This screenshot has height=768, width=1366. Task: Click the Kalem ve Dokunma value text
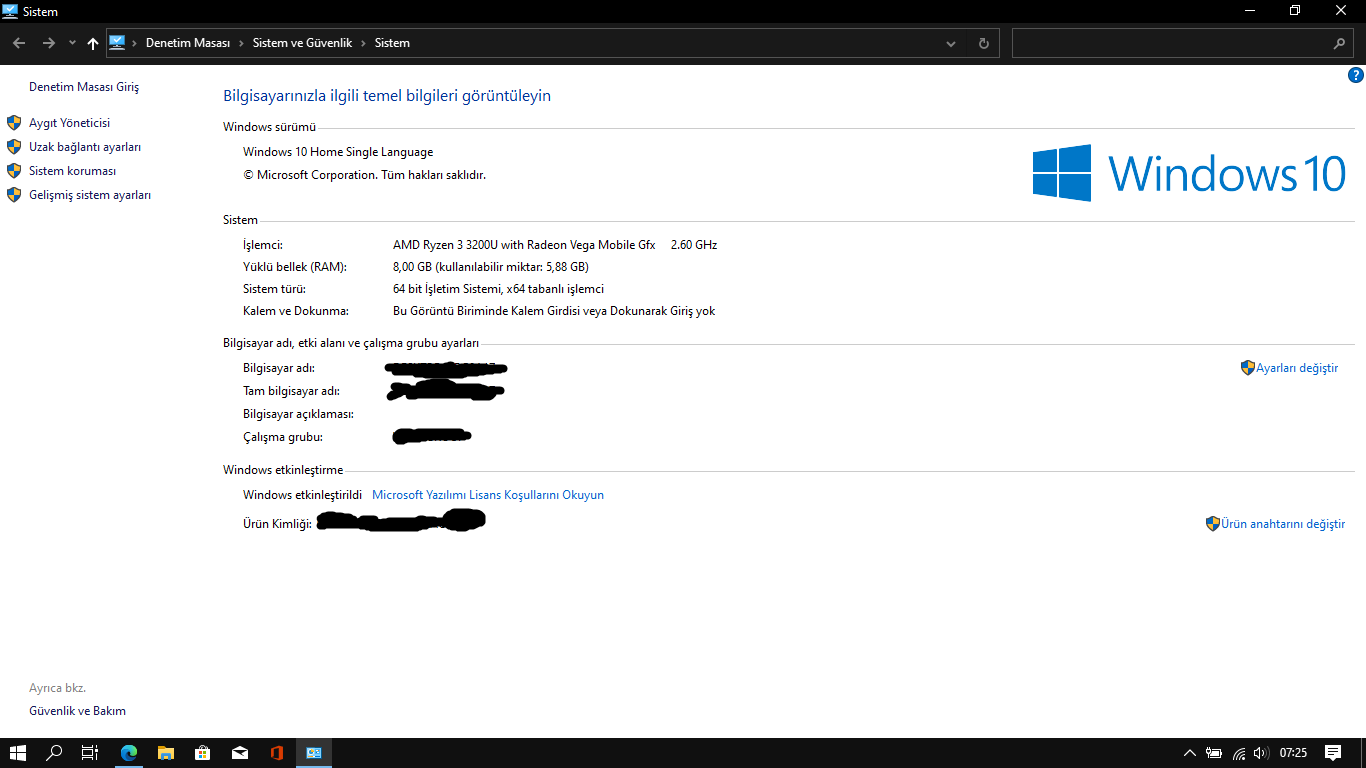tap(554, 311)
